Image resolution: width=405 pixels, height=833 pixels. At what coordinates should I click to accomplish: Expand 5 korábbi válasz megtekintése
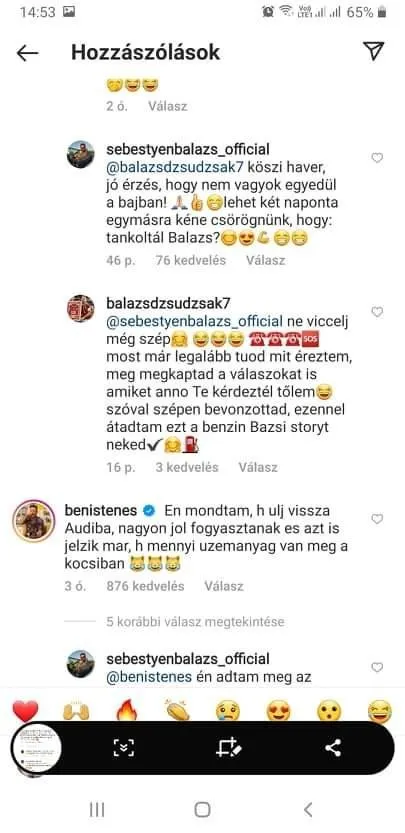click(195, 622)
